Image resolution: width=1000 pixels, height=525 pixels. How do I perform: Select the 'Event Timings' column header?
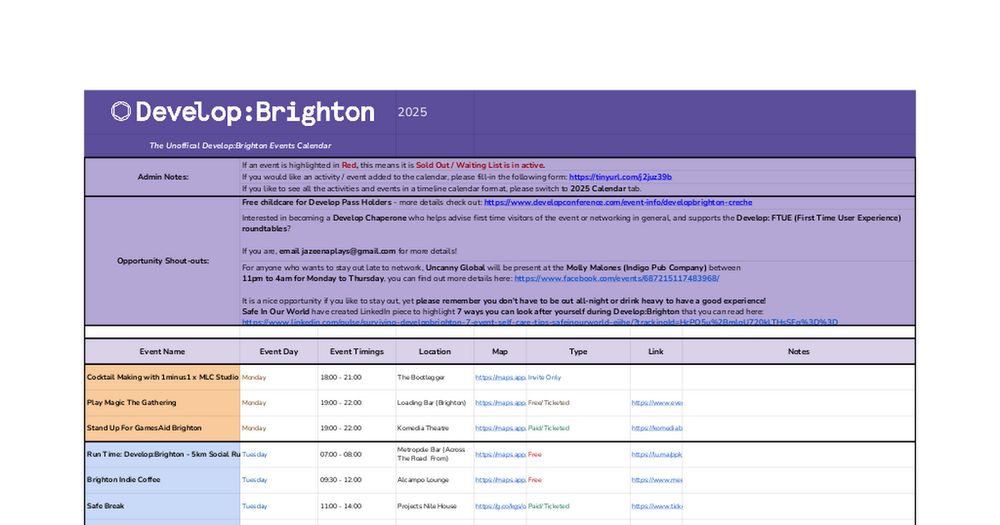click(357, 351)
